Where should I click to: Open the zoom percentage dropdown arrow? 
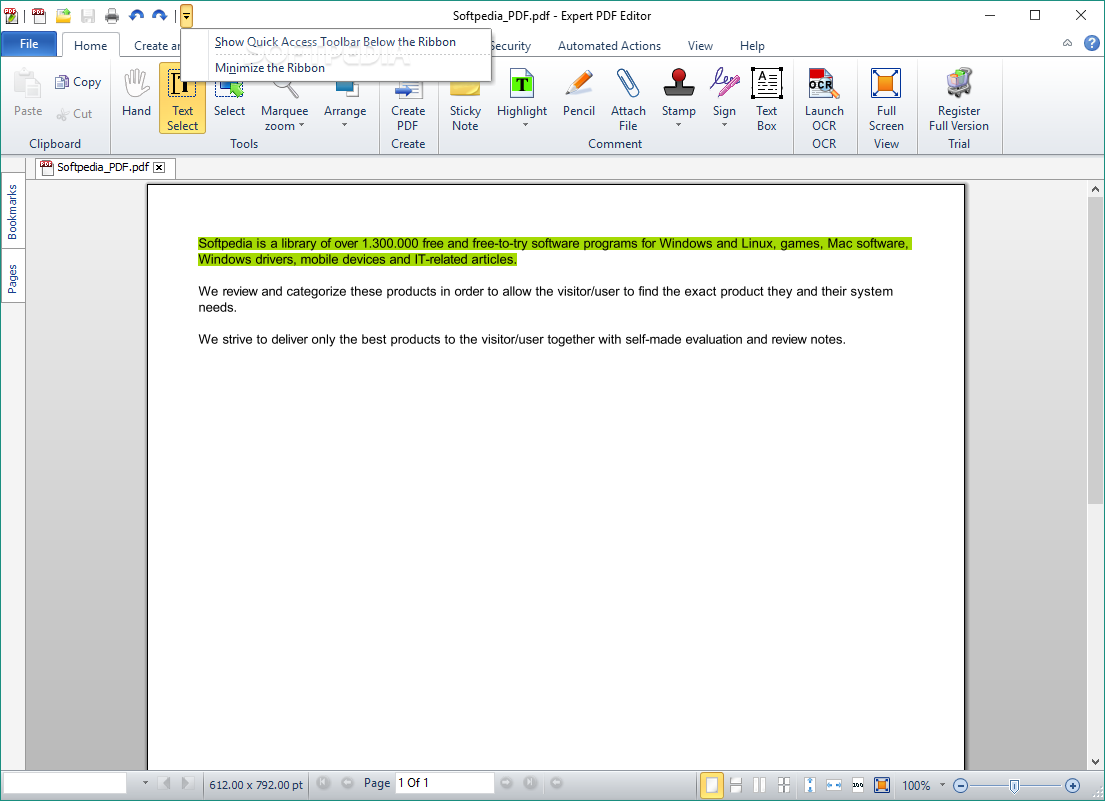click(942, 785)
